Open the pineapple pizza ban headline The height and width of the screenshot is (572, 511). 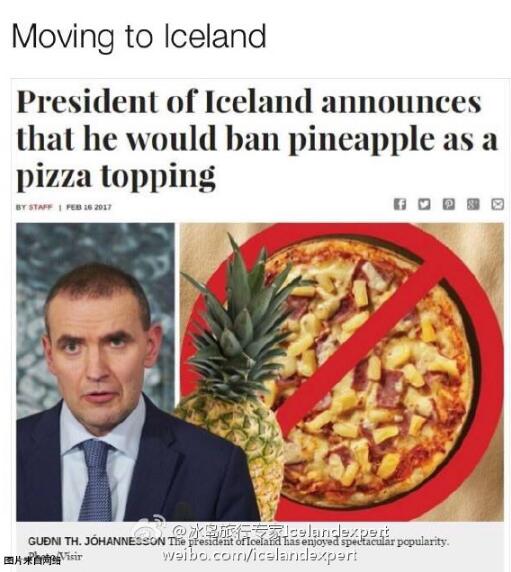(257, 139)
